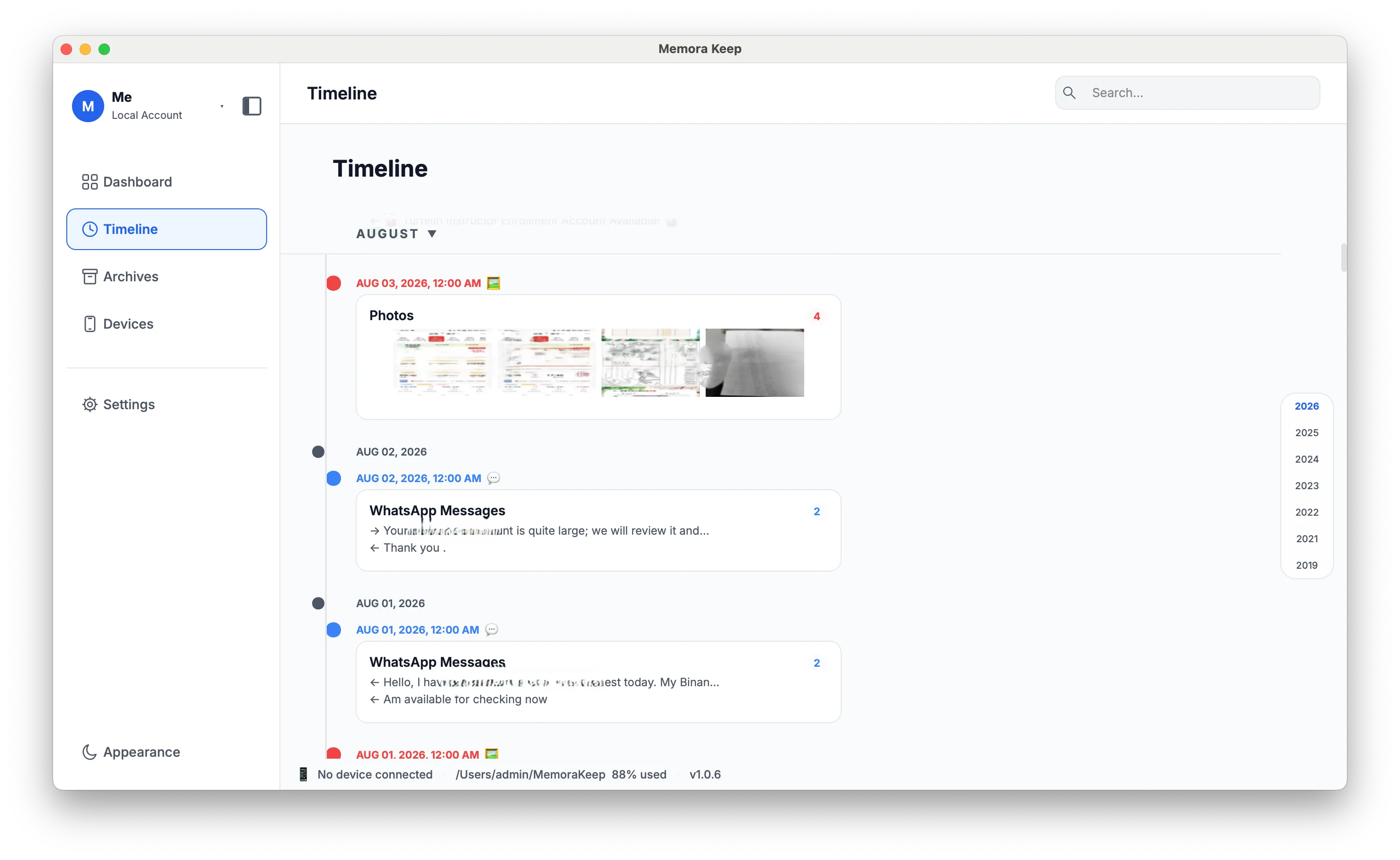
Task: Open the first photo thumbnail
Action: (442, 362)
